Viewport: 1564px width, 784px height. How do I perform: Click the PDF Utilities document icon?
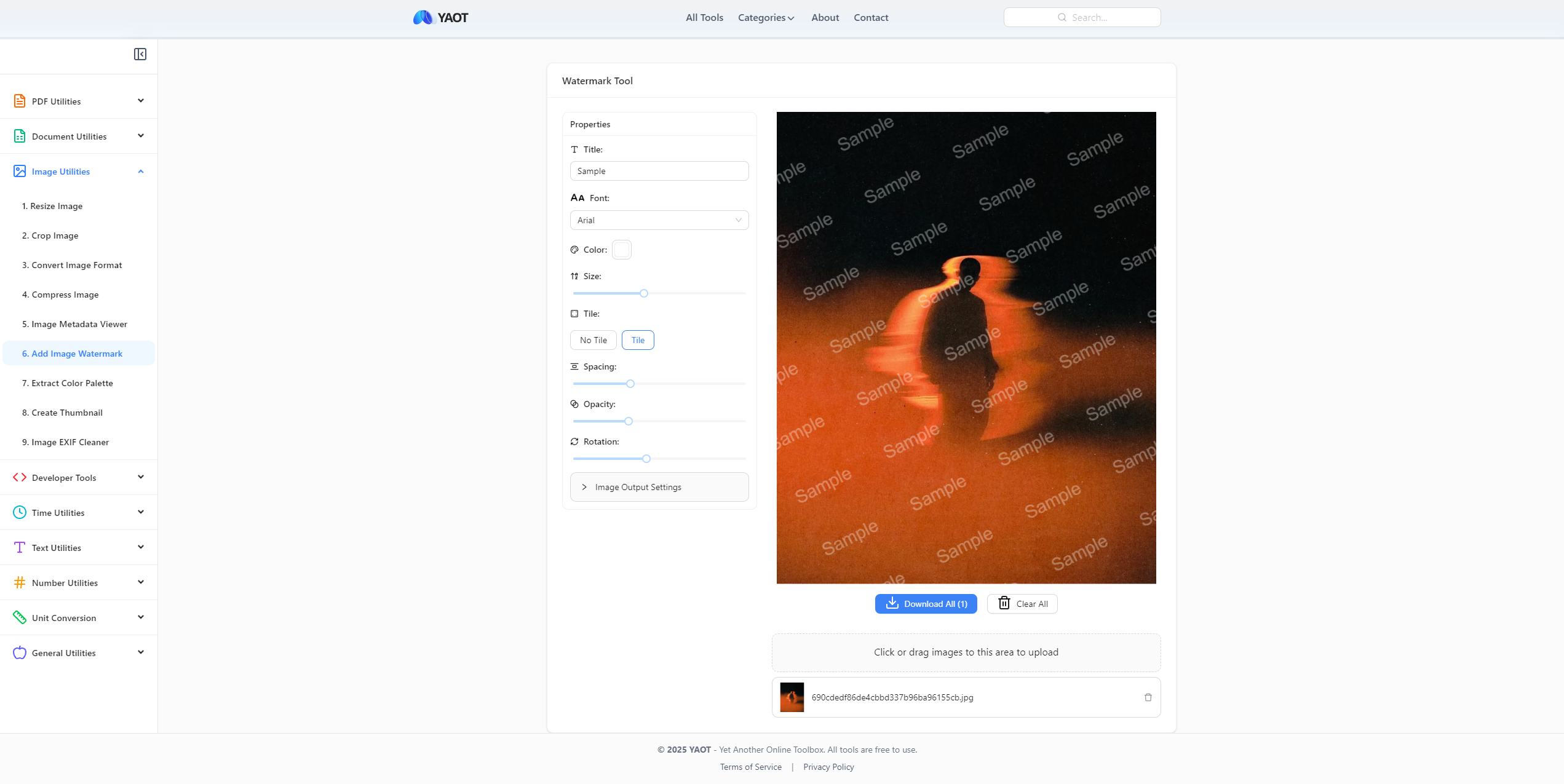click(20, 101)
